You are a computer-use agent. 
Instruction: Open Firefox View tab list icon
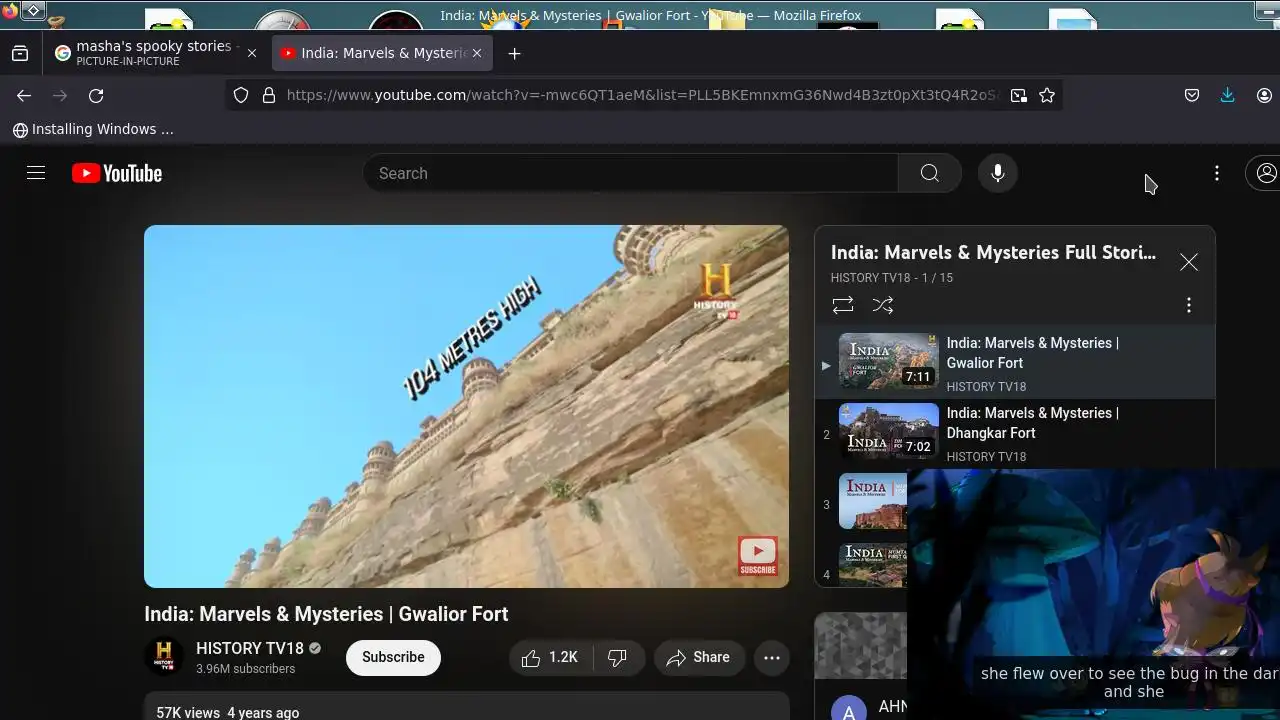[x=20, y=53]
